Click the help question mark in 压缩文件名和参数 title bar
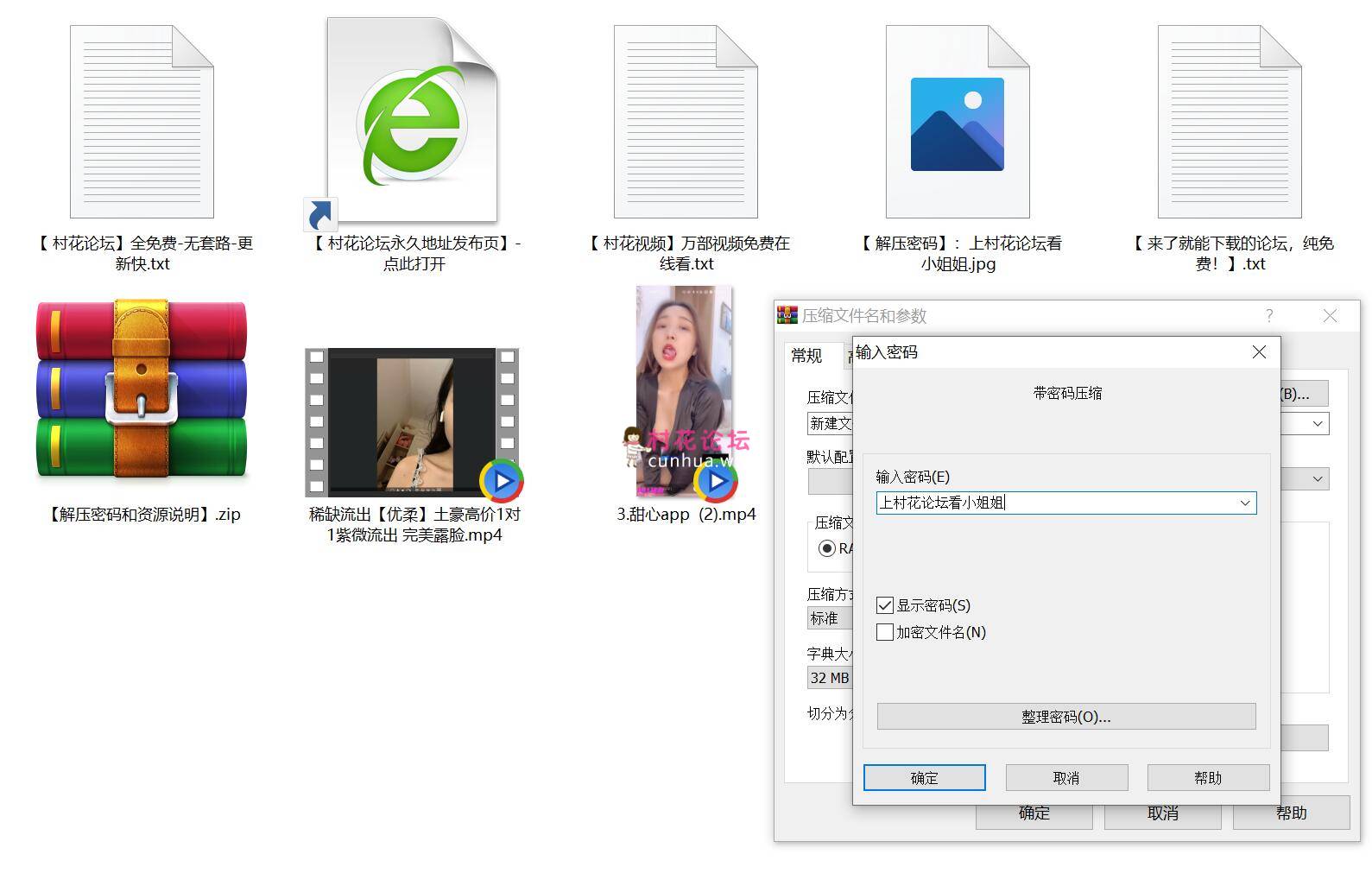1372x892 pixels. pyautogui.click(x=1269, y=315)
